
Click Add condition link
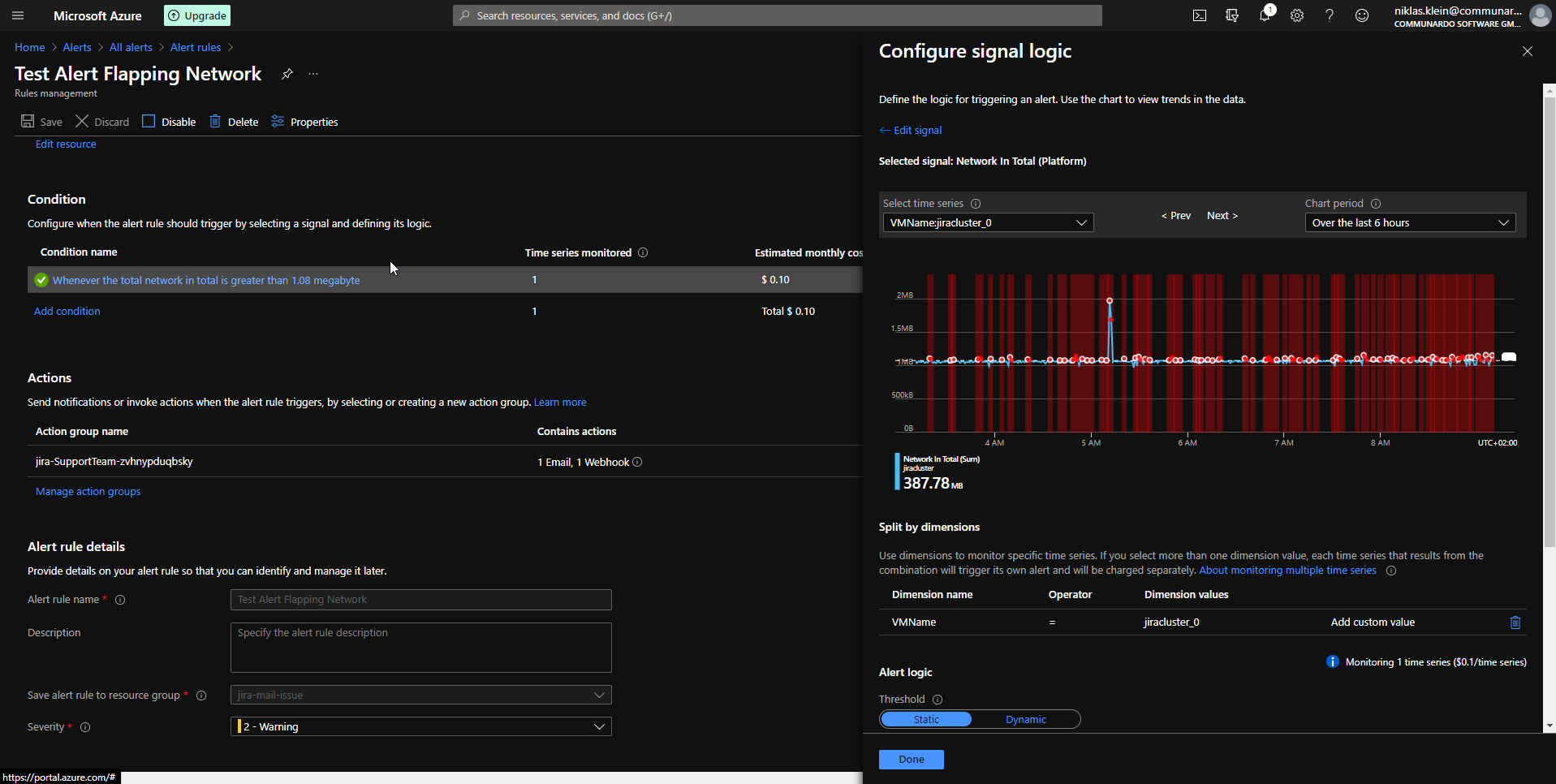[x=67, y=311]
